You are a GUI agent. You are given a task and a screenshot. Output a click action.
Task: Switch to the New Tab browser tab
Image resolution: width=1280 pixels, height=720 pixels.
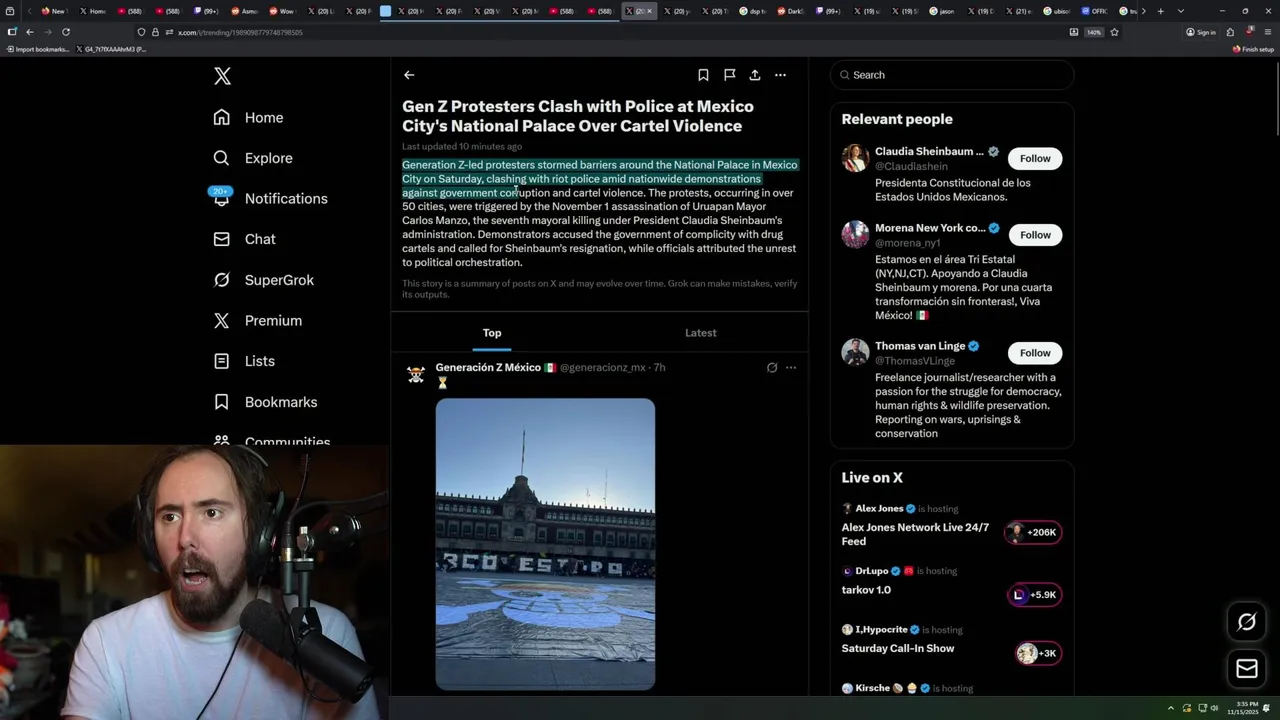click(53, 11)
